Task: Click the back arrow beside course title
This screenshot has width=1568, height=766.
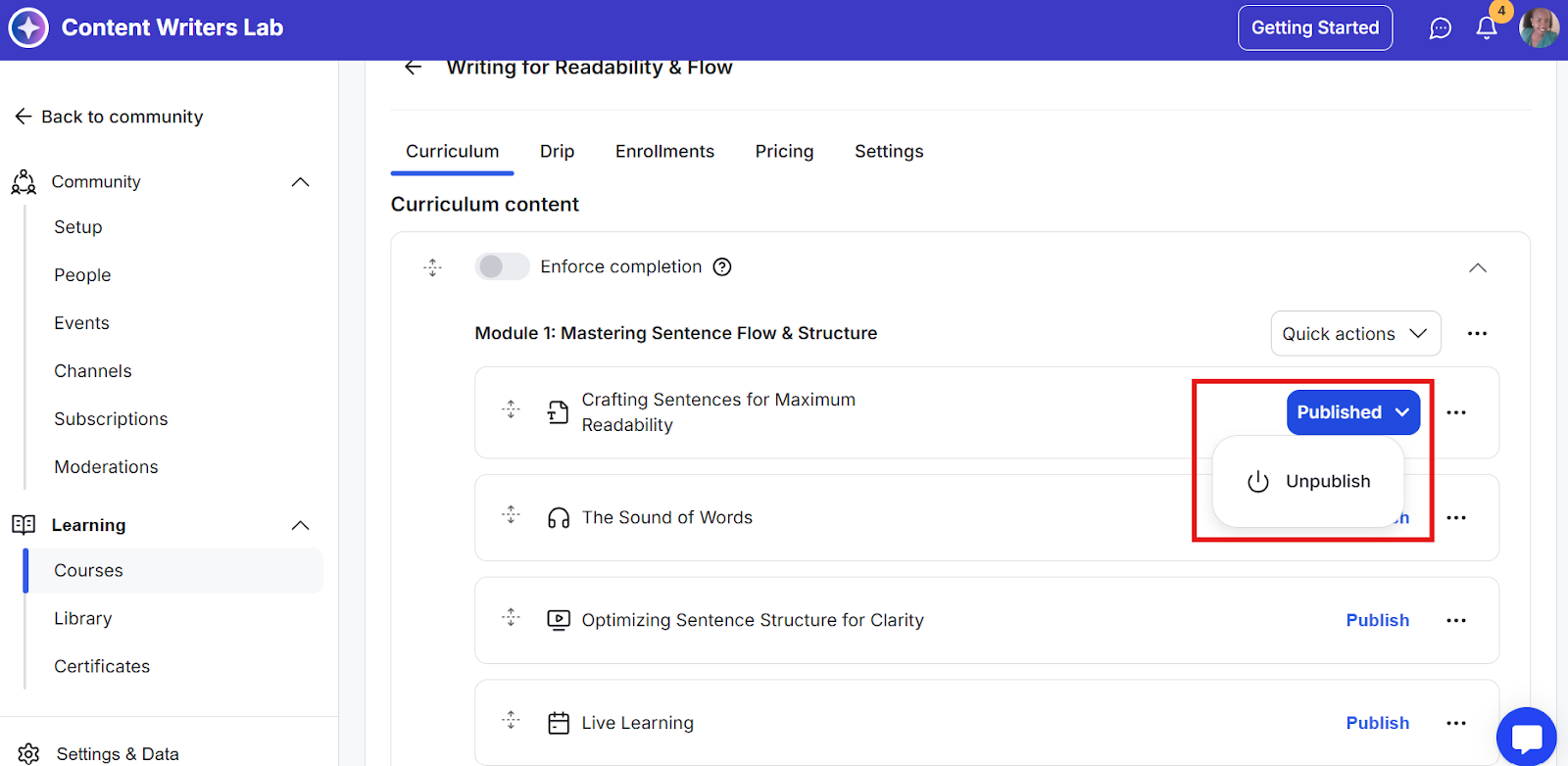Action: point(414,68)
